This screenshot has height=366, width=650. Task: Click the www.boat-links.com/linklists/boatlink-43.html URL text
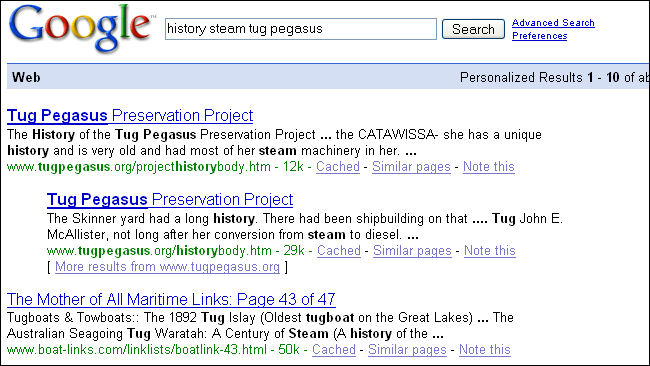point(137,349)
